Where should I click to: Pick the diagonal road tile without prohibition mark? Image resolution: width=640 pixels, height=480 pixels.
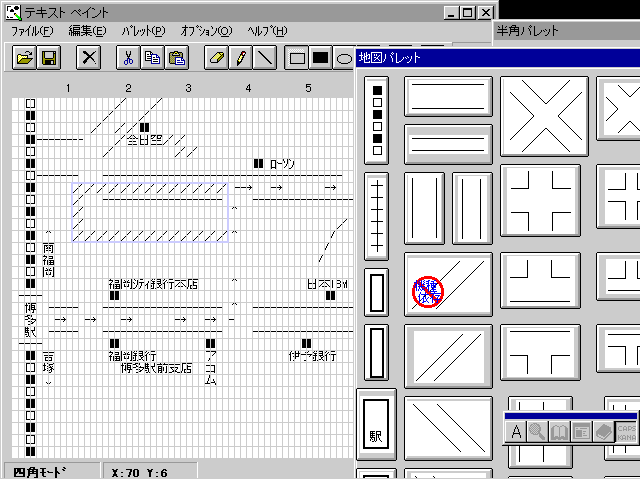pyautogui.click(x=448, y=356)
